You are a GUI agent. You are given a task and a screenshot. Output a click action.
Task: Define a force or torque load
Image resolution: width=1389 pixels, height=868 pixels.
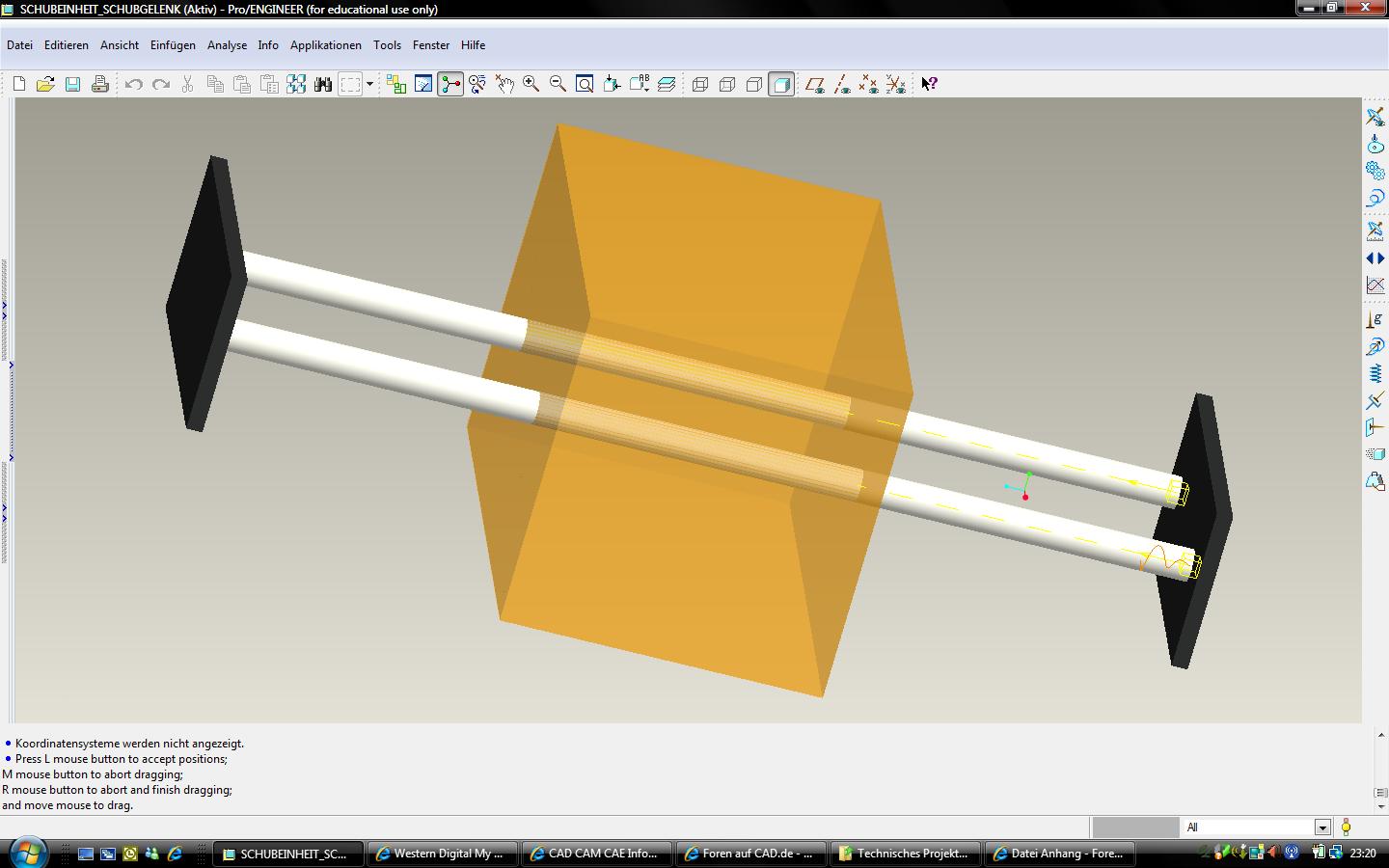click(x=1375, y=427)
